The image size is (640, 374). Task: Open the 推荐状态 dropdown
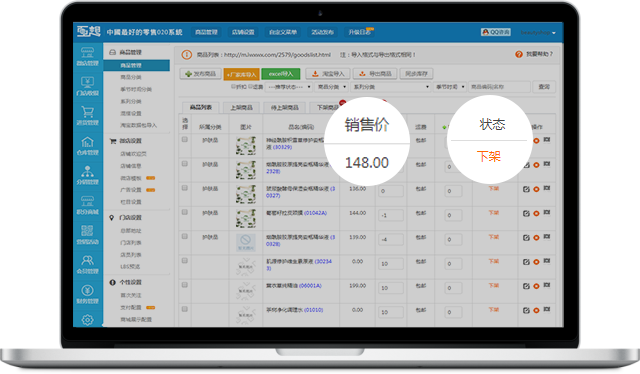[289, 87]
